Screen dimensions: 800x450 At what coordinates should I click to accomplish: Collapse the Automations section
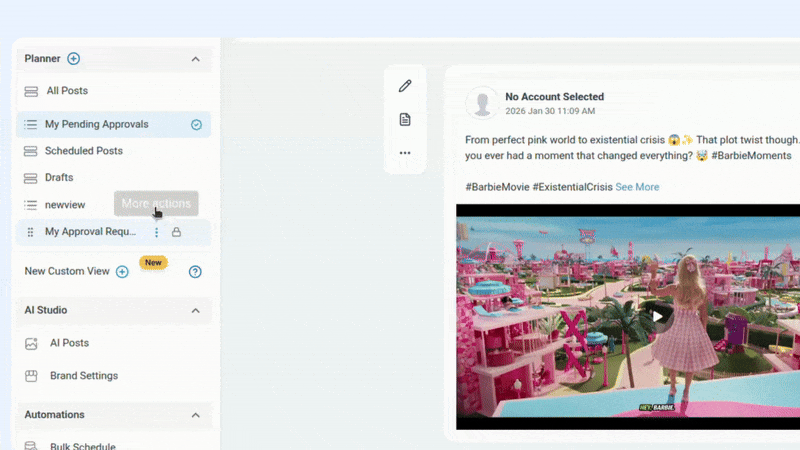[x=195, y=415]
